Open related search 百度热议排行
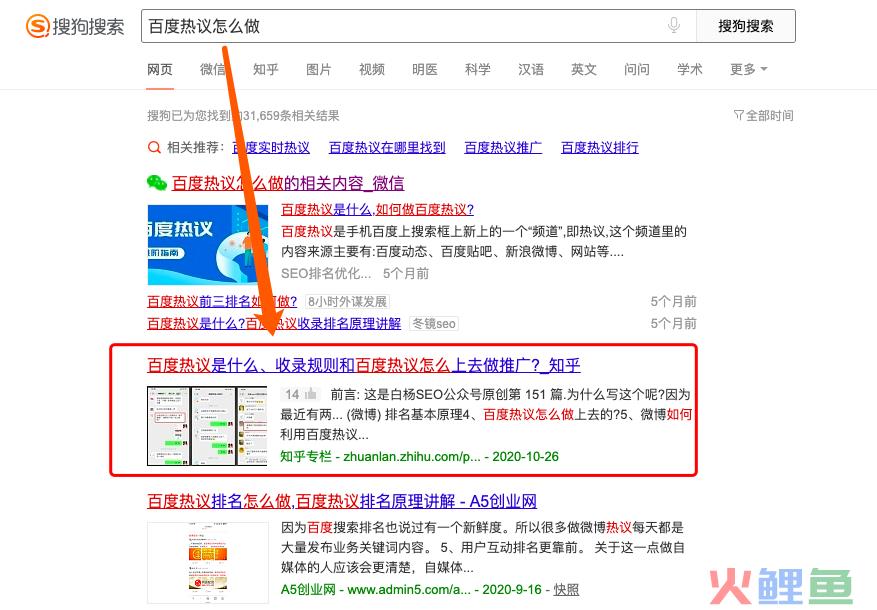This screenshot has width=877, height=610. [600, 148]
